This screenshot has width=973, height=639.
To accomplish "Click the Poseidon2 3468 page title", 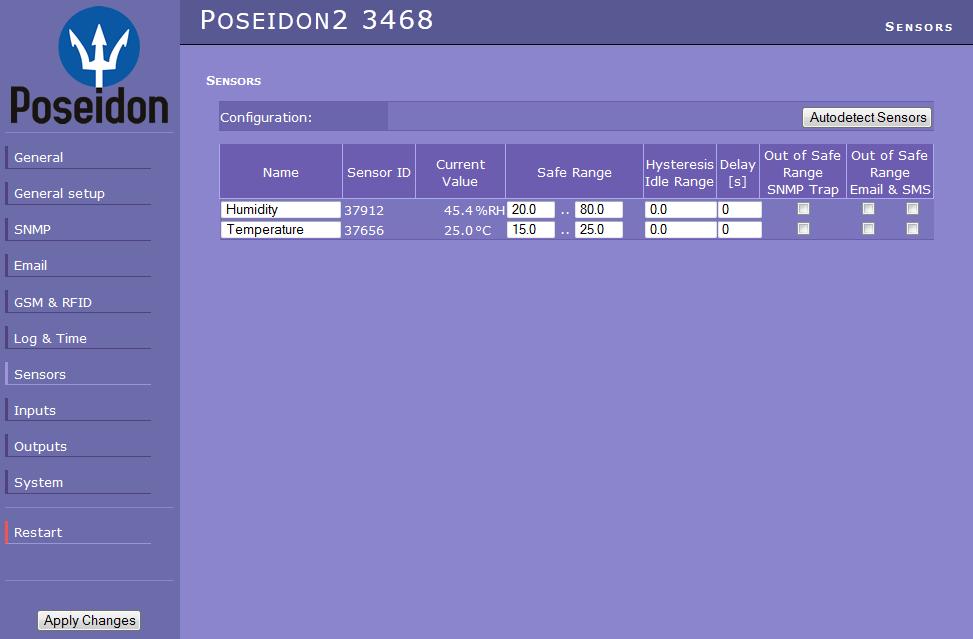I will coord(316,20).
